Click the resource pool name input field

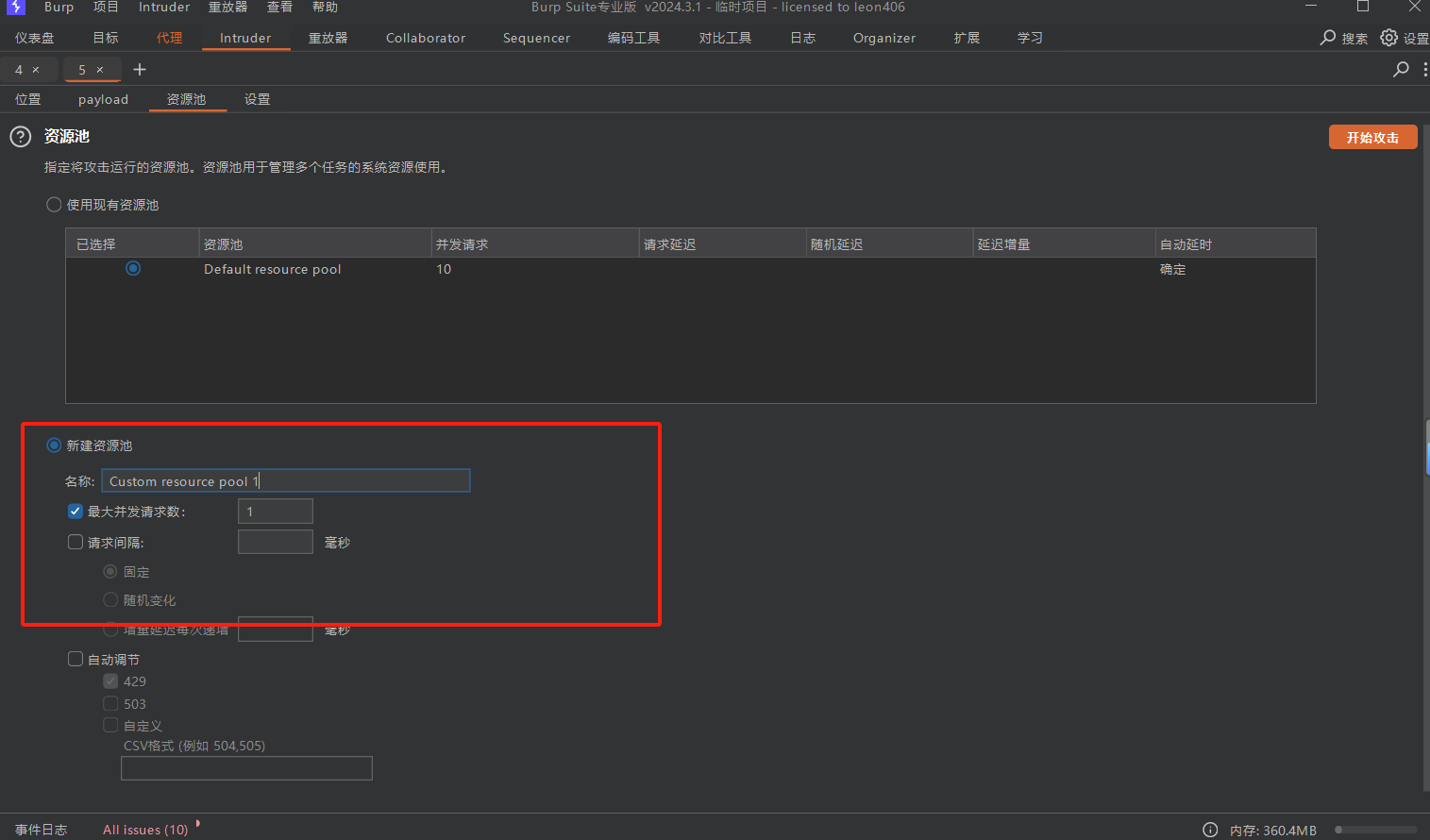pyautogui.click(x=286, y=481)
